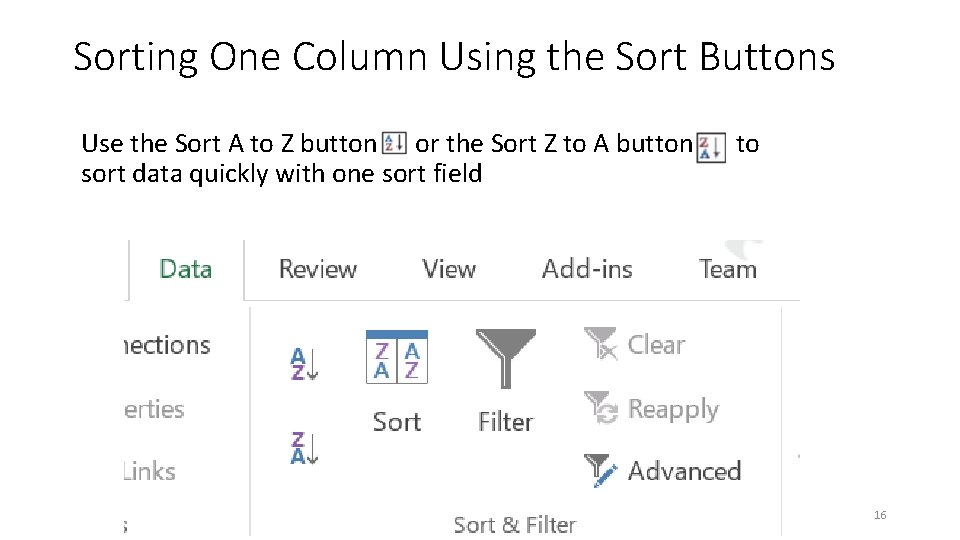Go to the Add-ins tab

click(x=587, y=269)
